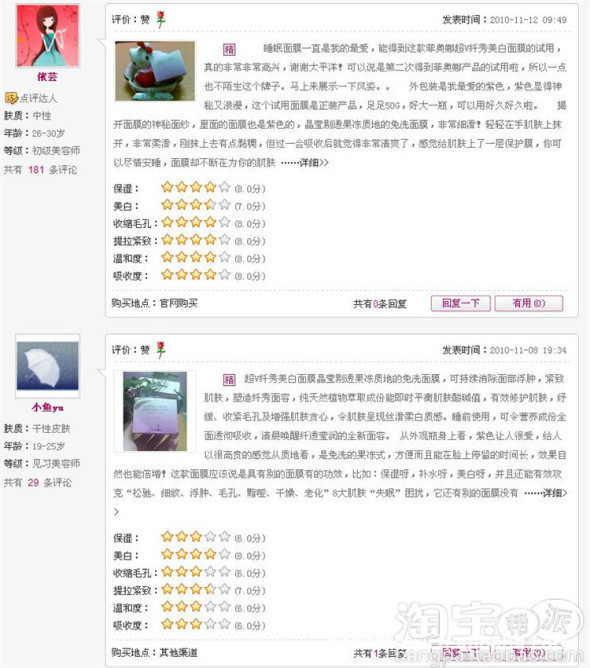Click the 美白 star rating in second review
The height and width of the screenshot is (668, 590).
coord(196,554)
